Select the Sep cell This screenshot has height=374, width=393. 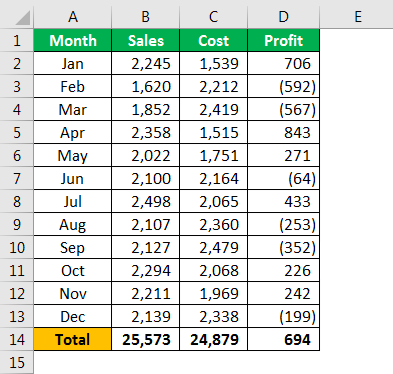tap(73, 247)
